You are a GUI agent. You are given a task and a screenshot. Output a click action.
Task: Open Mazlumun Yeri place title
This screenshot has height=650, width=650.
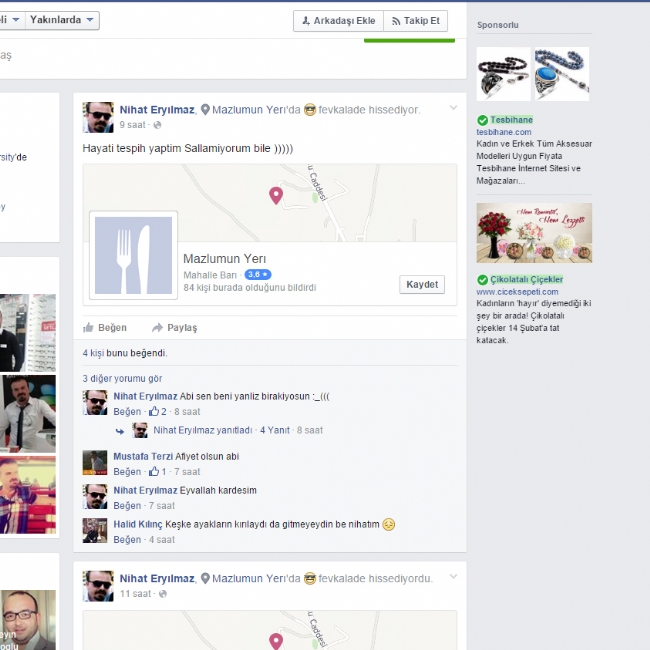pyautogui.click(x=224, y=259)
